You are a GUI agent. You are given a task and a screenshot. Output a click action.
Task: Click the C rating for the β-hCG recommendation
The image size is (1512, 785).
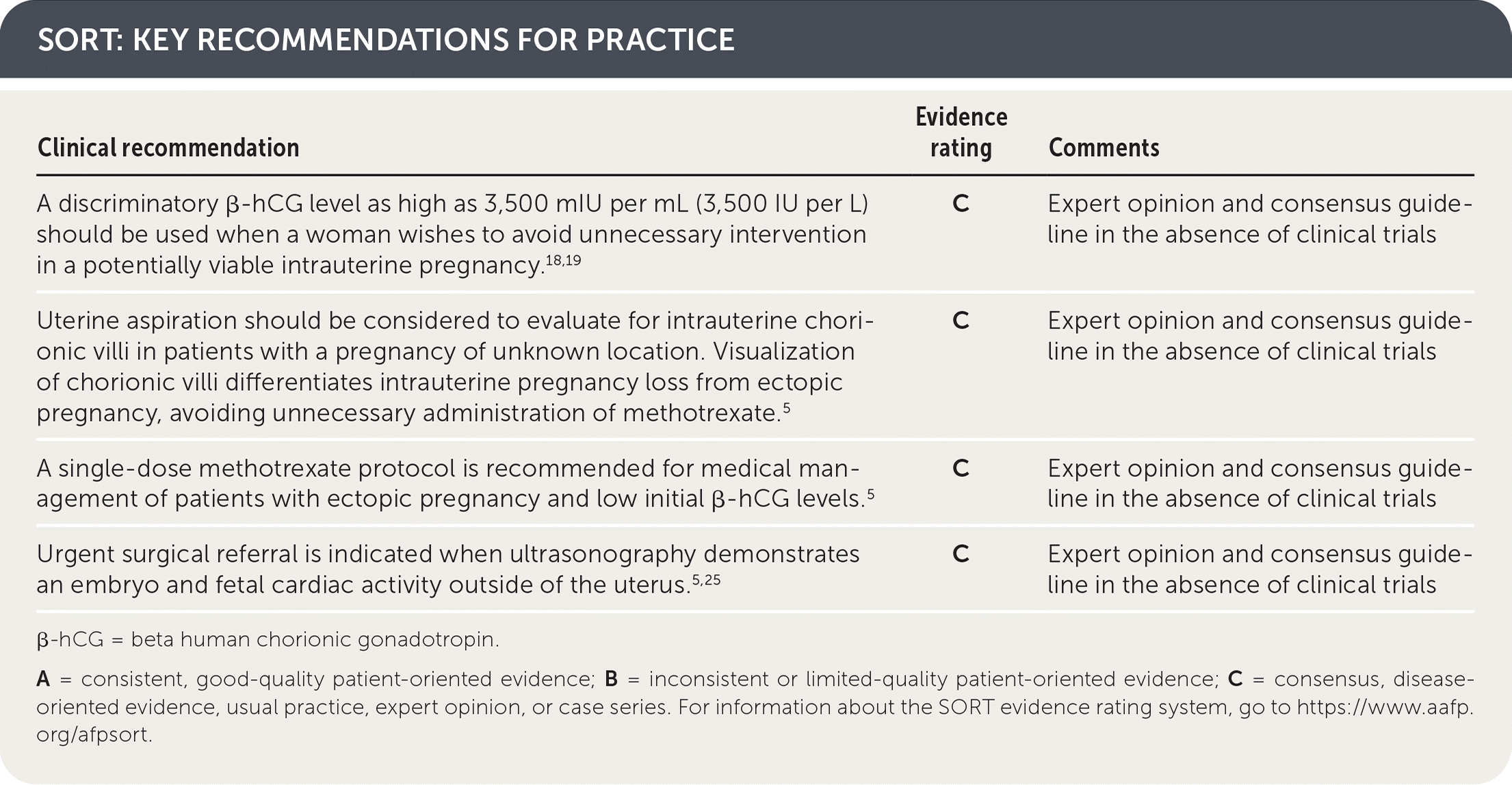pos(961,204)
